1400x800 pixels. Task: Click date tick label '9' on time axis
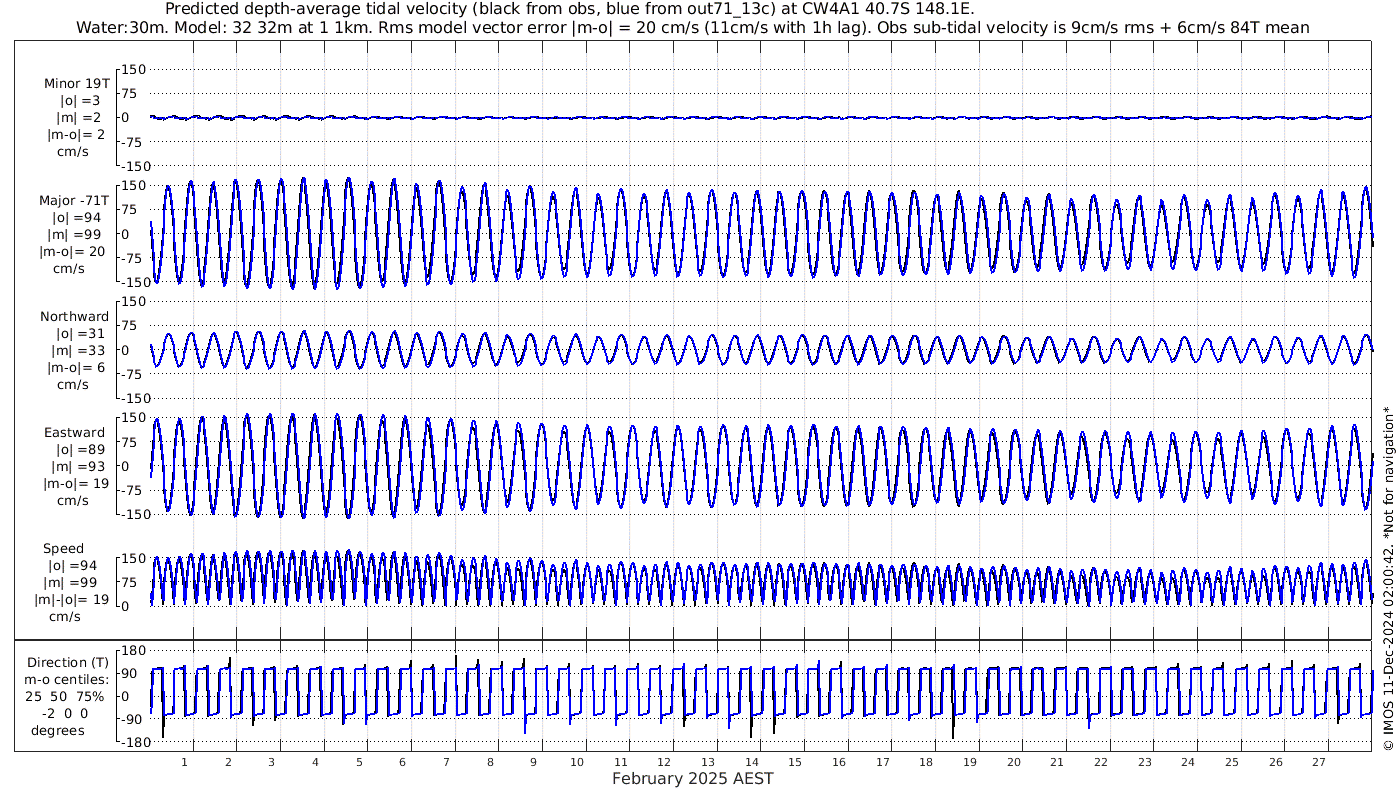[x=533, y=762]
